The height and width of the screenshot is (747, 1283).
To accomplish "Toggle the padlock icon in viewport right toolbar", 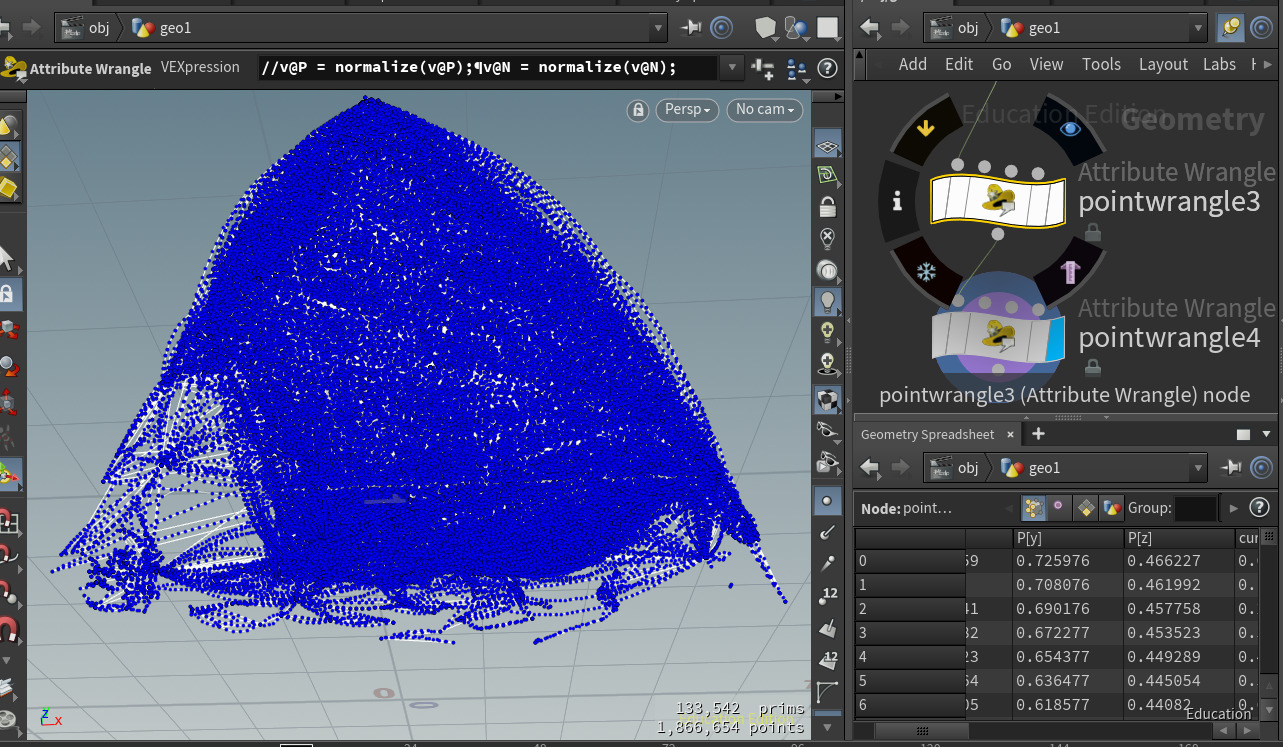I will click(827, 208).
